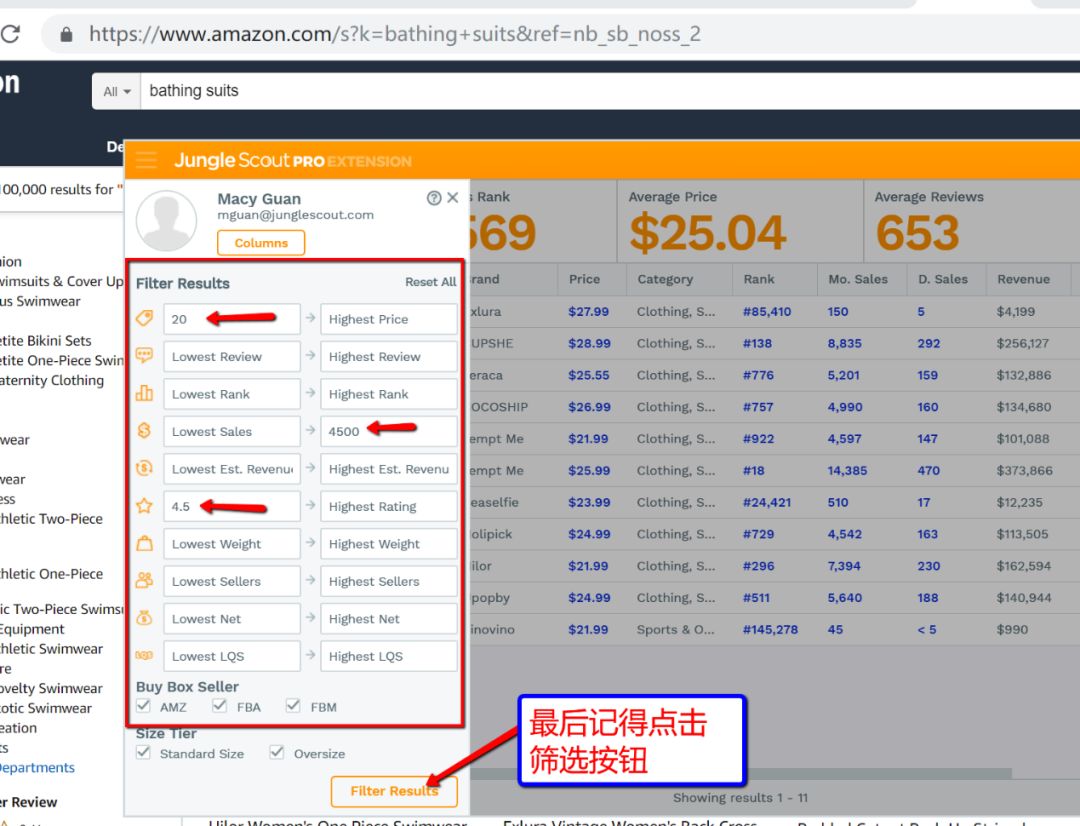Click the Petite Bikini Sets sidebar link
This screenshot has width=1080, height=826.
tap(45, 340)
